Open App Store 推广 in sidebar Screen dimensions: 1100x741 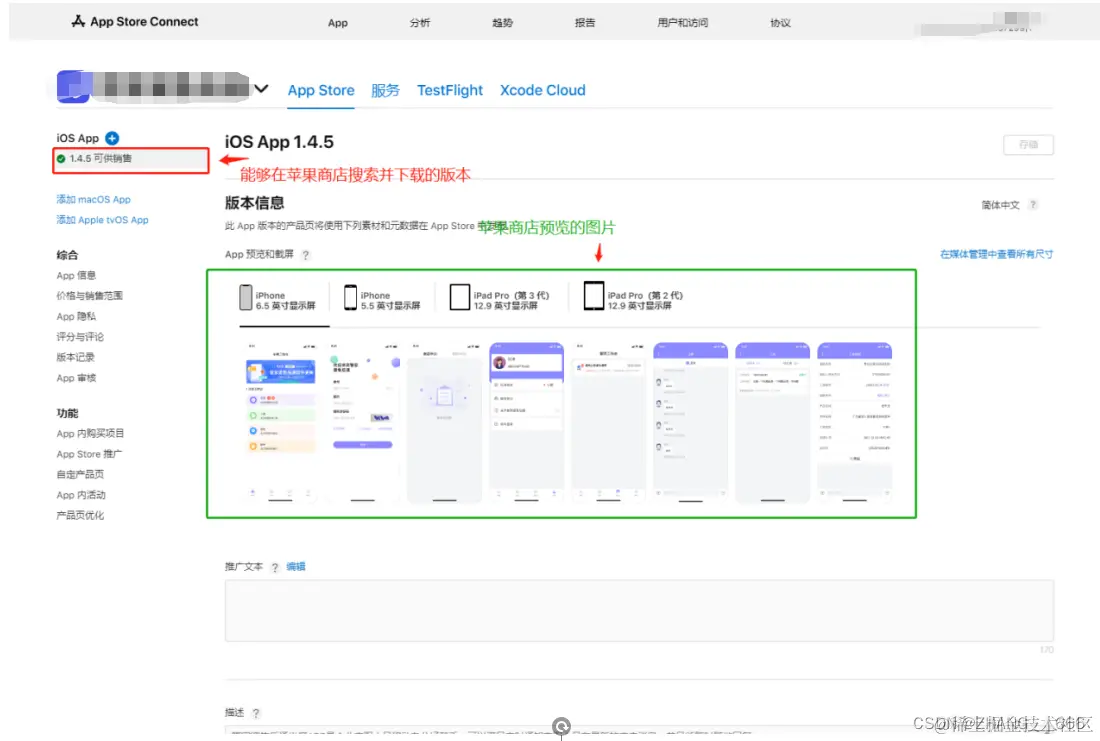89,454
